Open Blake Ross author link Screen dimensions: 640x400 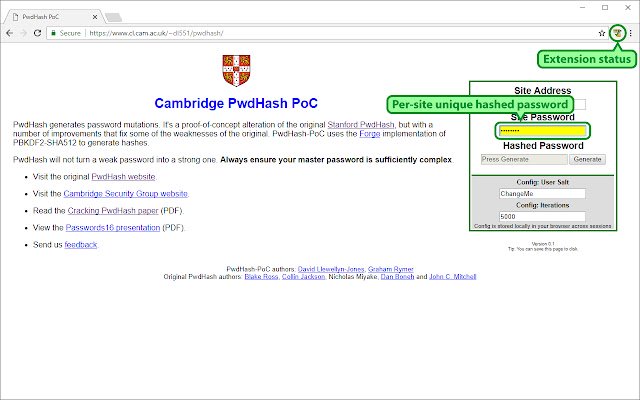[261, 276]
